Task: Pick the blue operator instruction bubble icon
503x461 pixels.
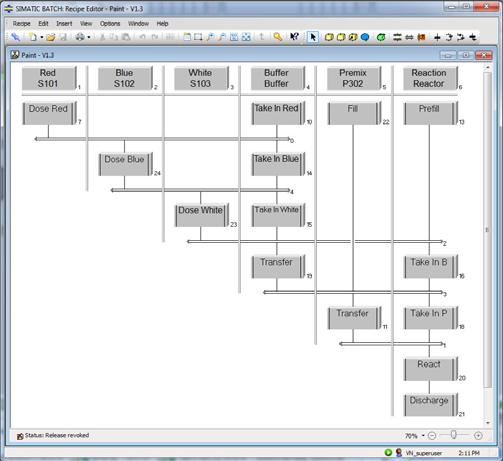Action: (x=365, y=37)
